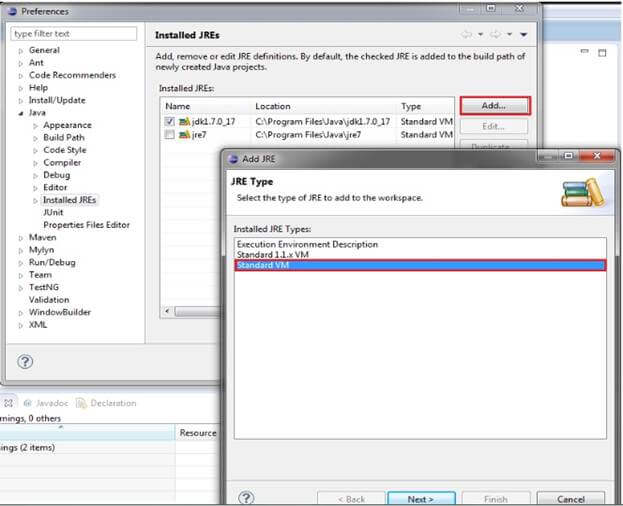Collapse the Java preferences node
The image size is (623, 506).
tap(21, 113)
